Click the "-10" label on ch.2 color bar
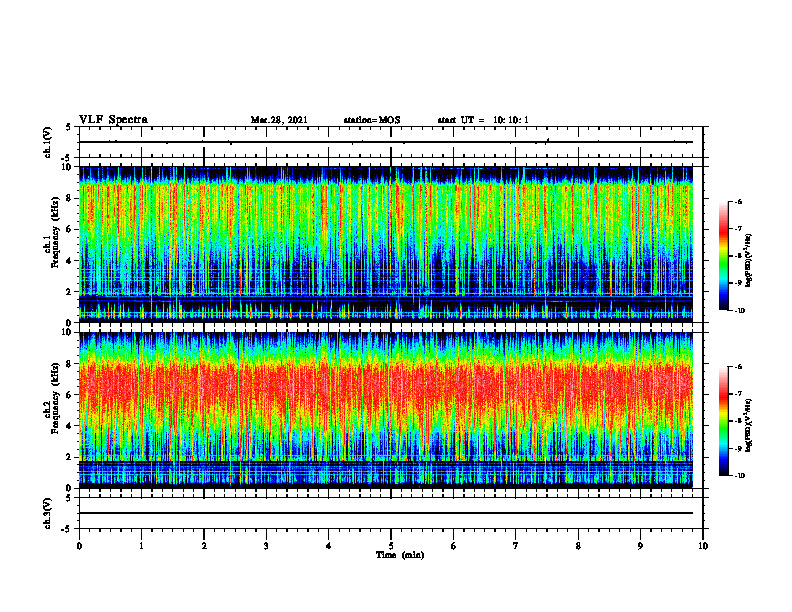This screenshot has height=612, width=792. 739,476
